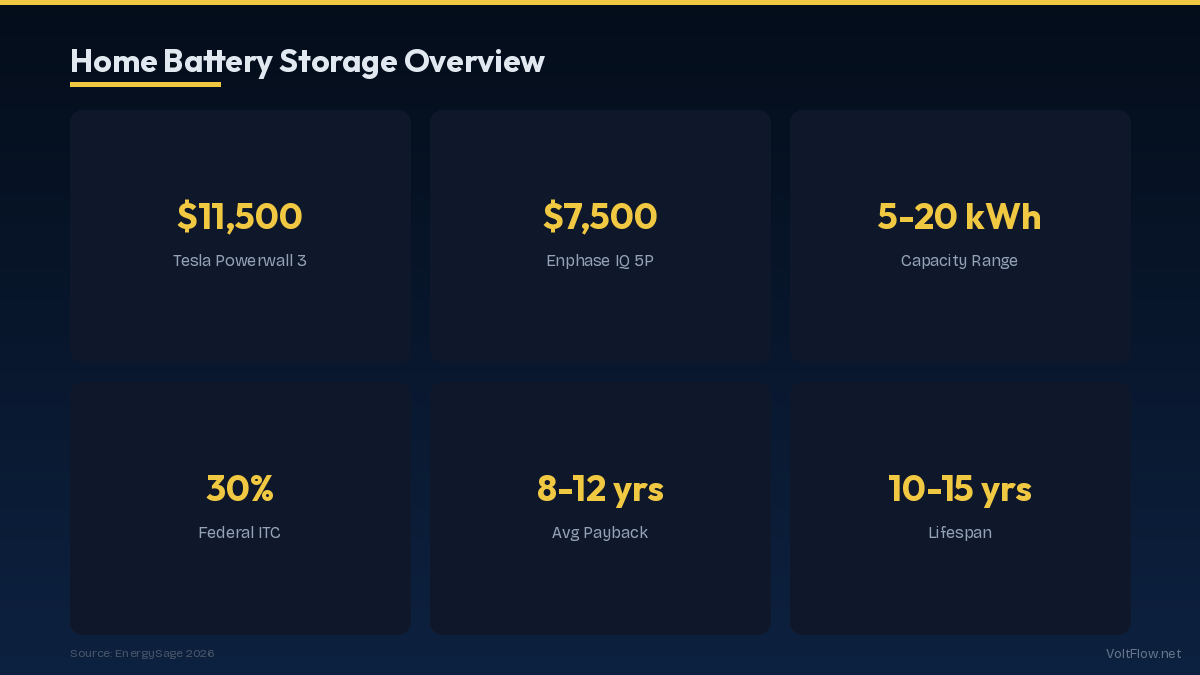Click the Federal ITC label
This screenshot has height=675, width=1200.
click(x=240, y=533)
